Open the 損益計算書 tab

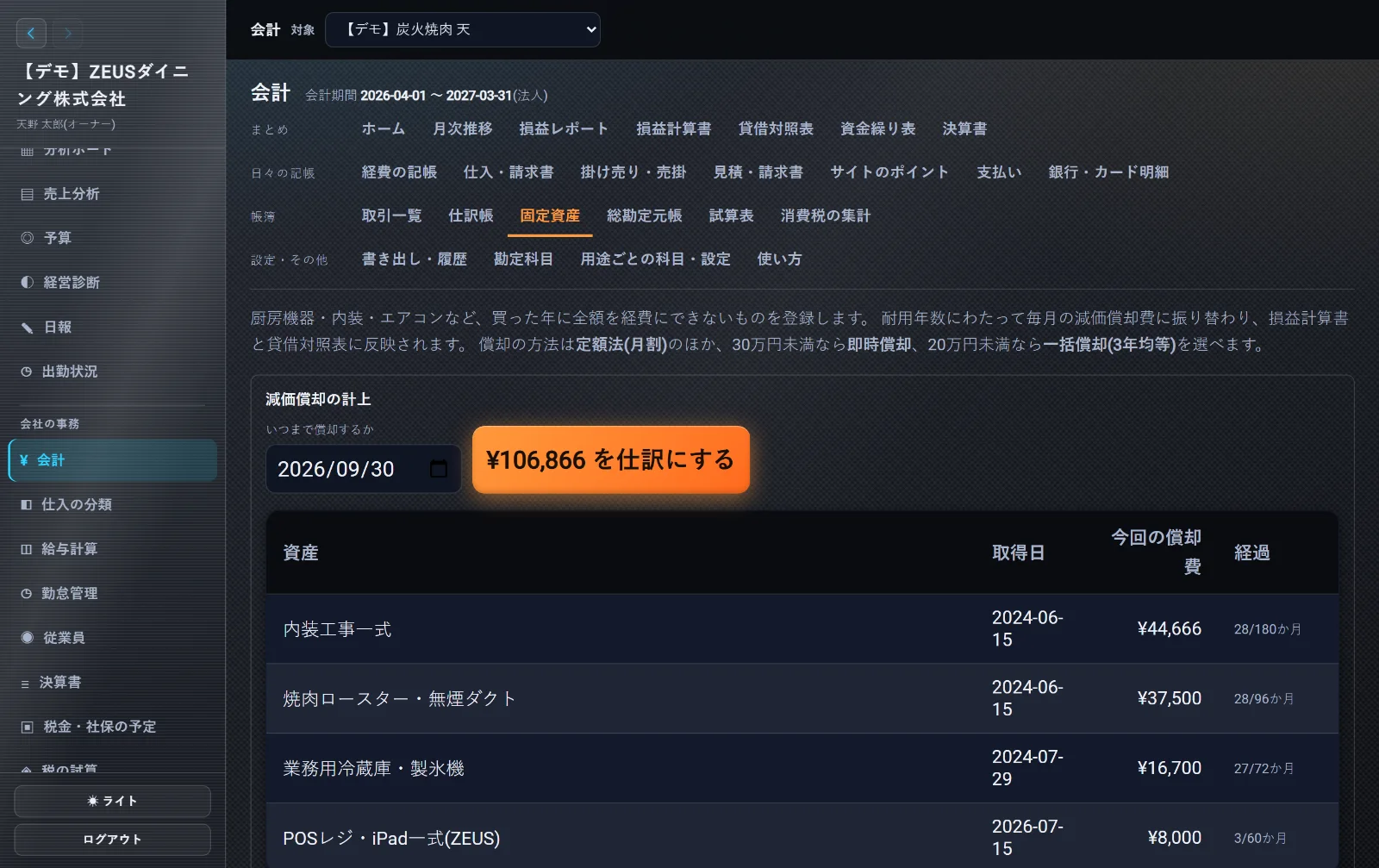pyautogui.click(x=674, y=128)
